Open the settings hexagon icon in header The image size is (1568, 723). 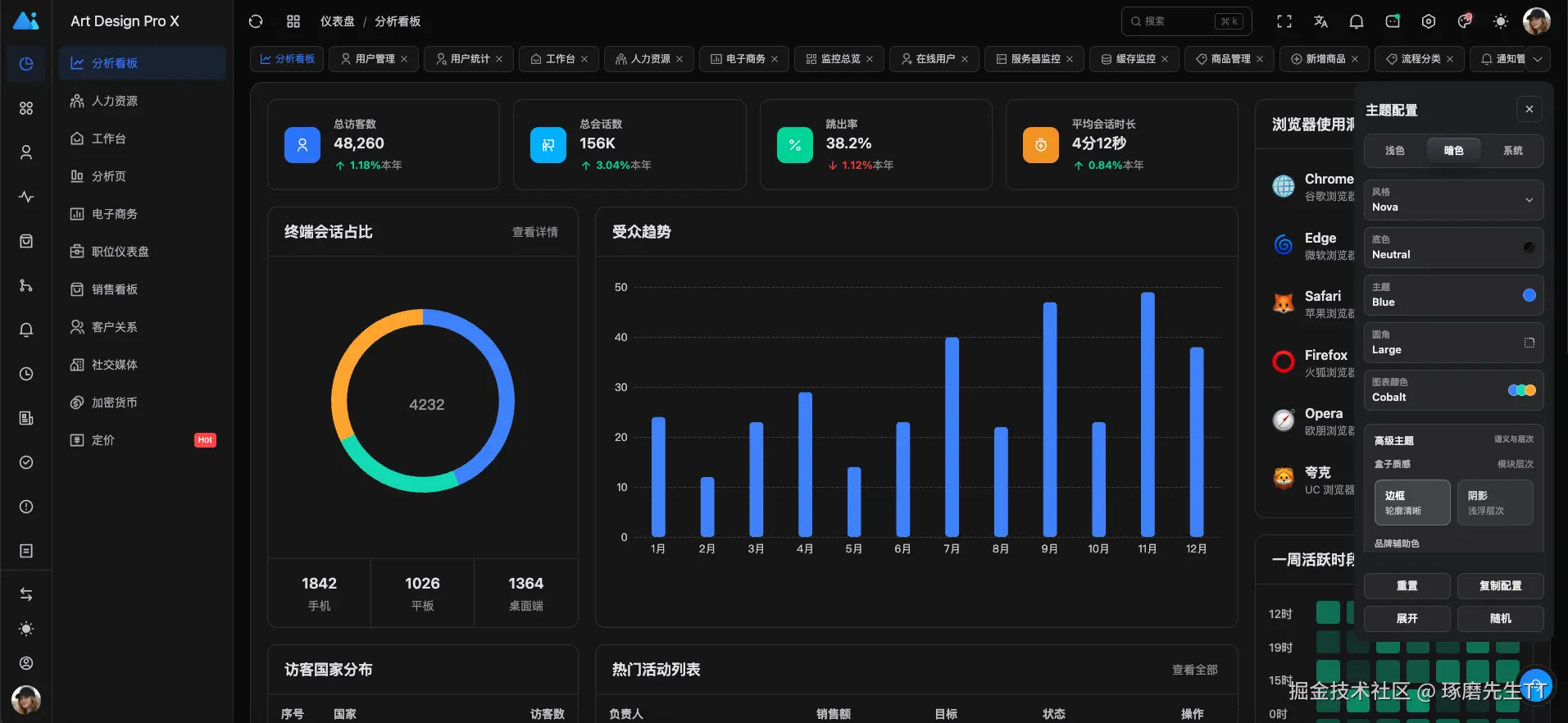point(1429,21)
